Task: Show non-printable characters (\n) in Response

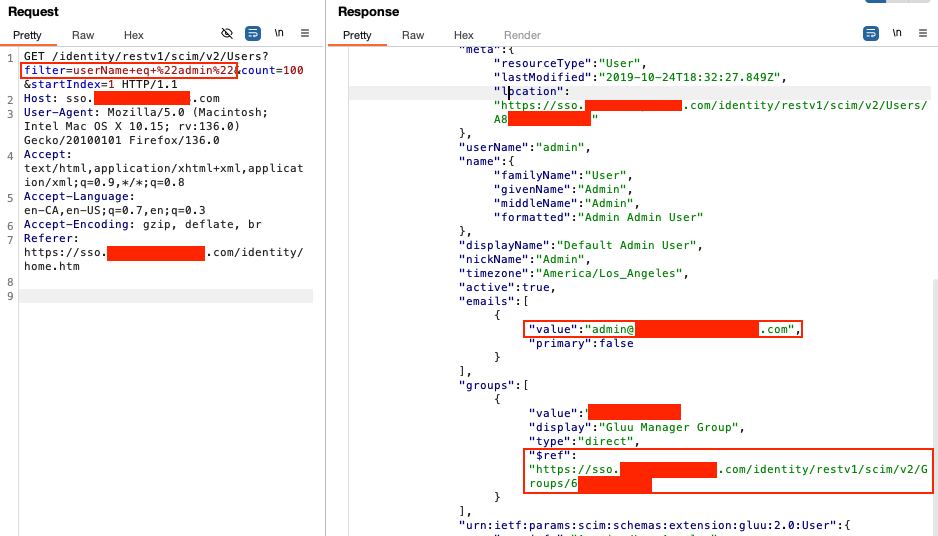Action: click(x=897, y=33)
